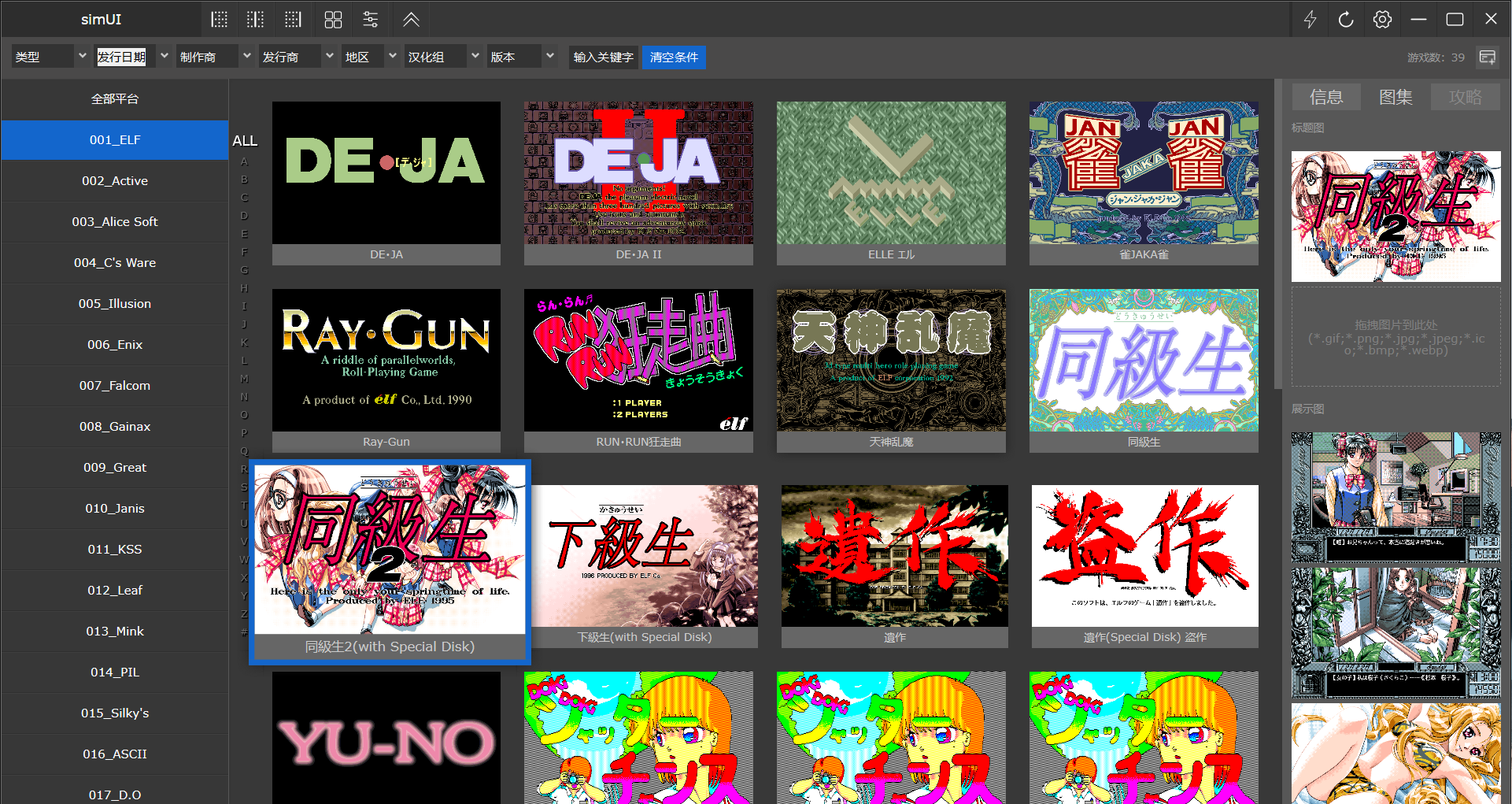This screenshot has height=804, width=1512.
Task: Click the 标题图 title image in the info panel
Action: [1396, 217]
